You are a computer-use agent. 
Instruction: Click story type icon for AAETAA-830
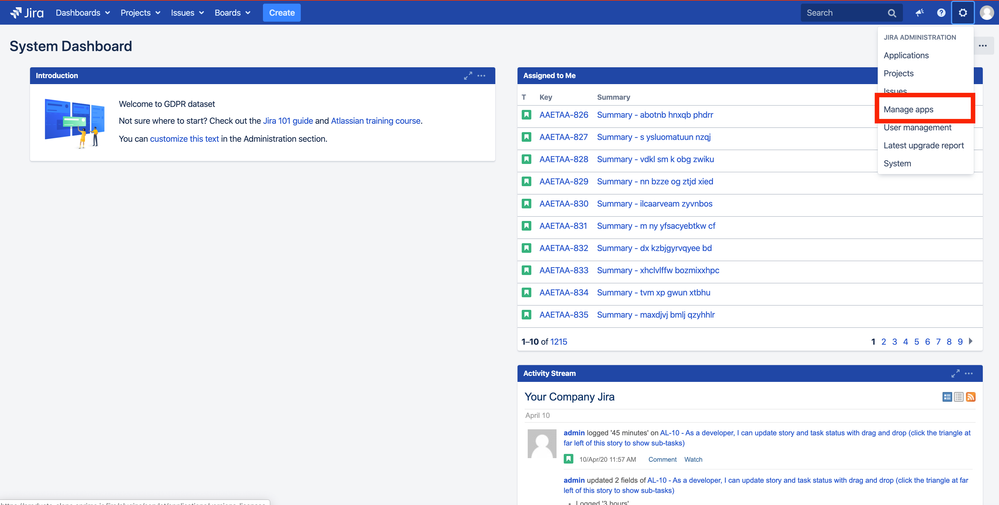(x=526, y=204)
